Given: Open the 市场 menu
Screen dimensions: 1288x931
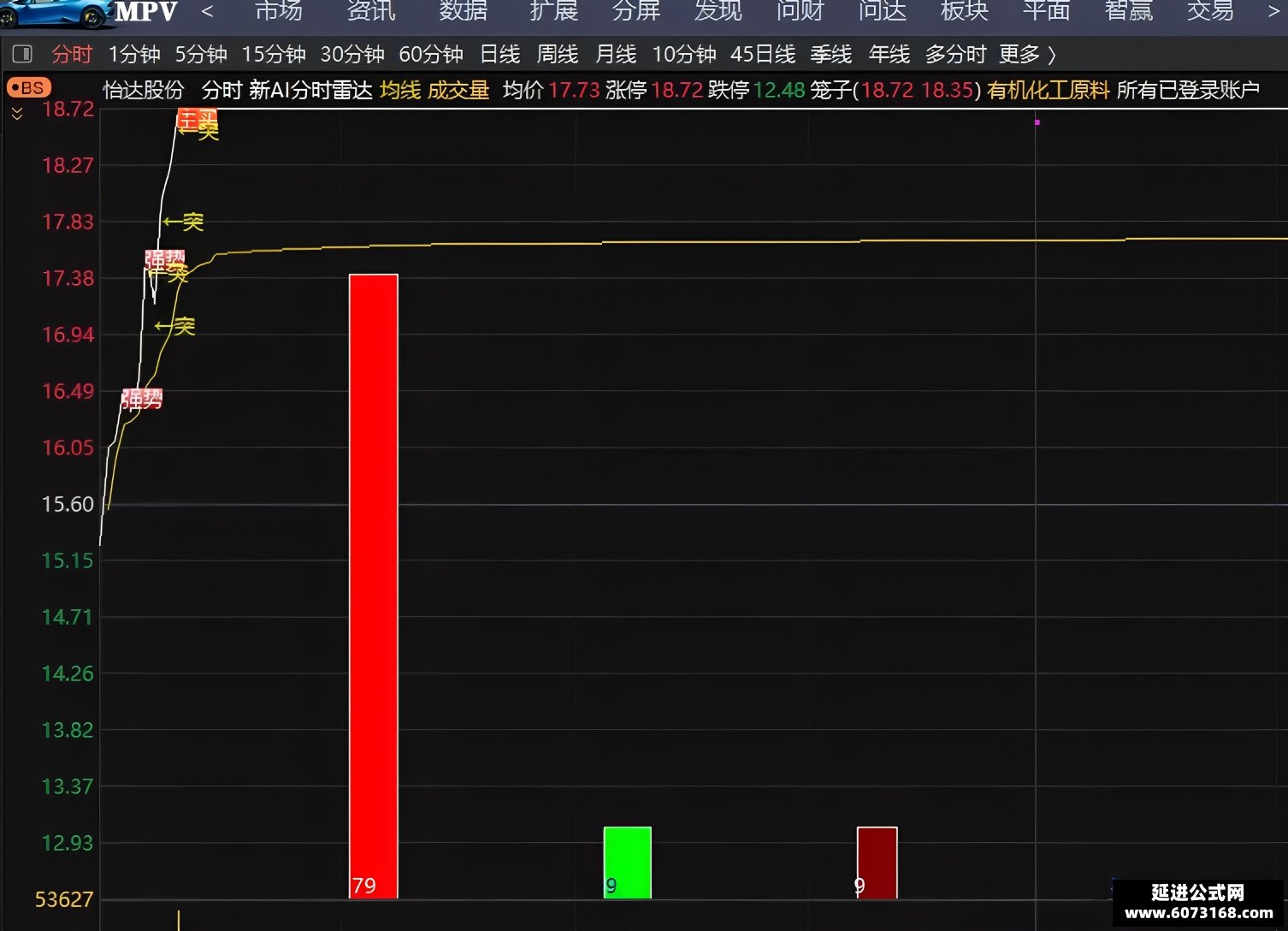Looking at the screenshot, I should pos(279,10).
